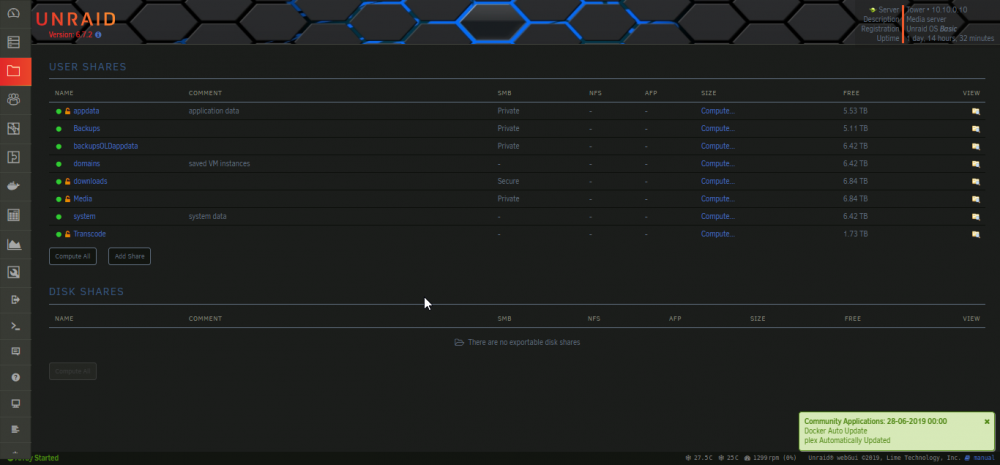
Task: Open the Docker whale icon in the sidebar
Action: [13, 186]
